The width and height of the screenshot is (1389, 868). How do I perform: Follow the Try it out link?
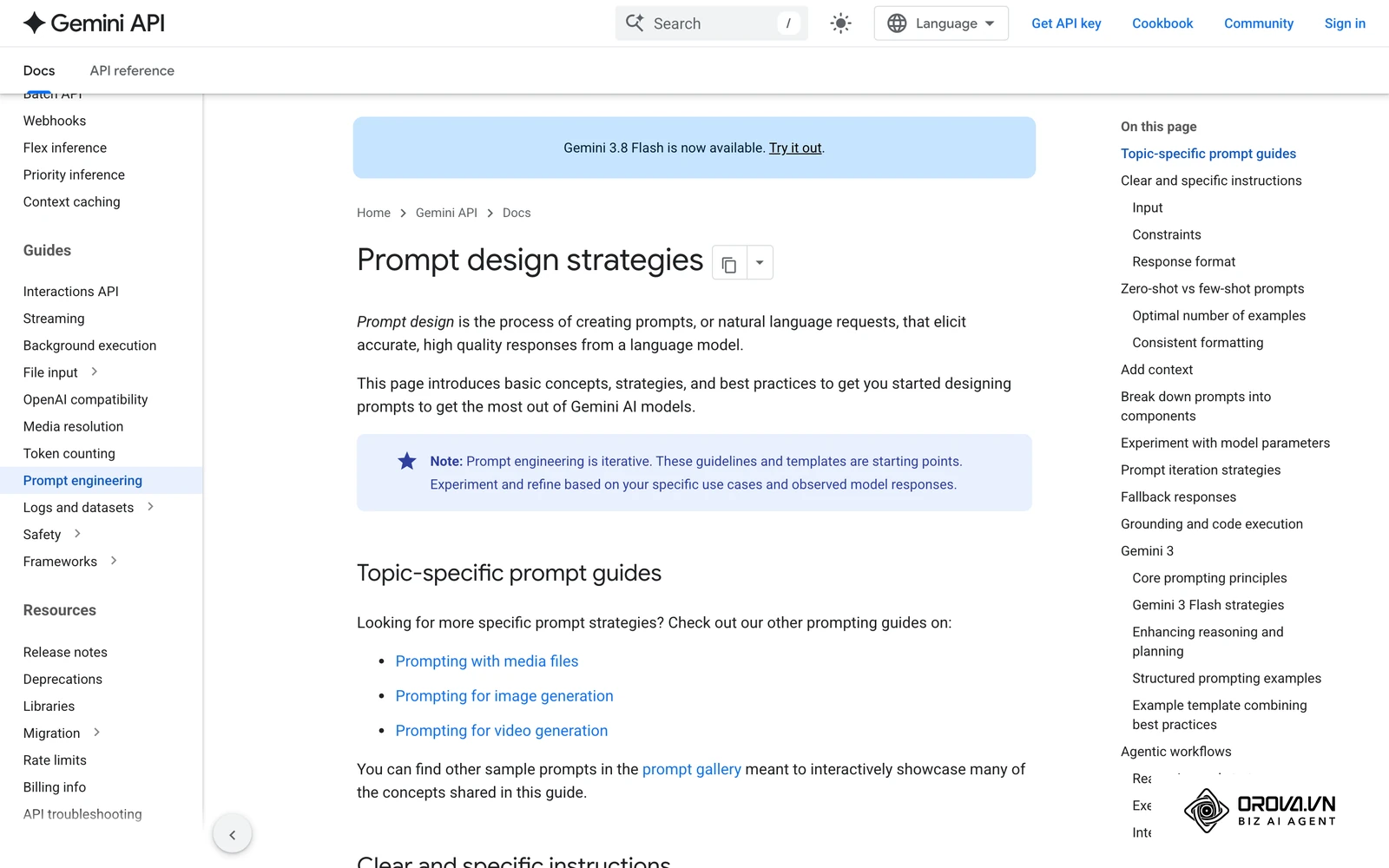pyautogui.click(x=795, y=148)
